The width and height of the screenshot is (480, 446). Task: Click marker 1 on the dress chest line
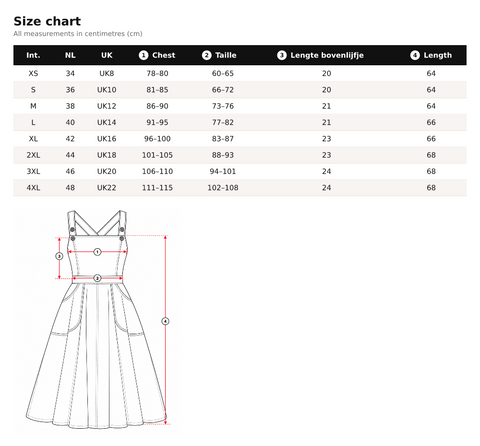[97, 252]
